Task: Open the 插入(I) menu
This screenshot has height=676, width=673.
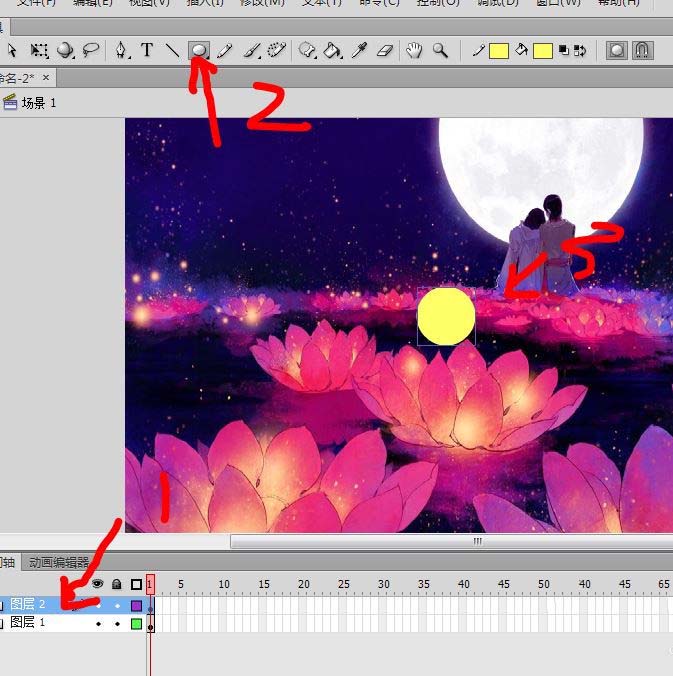Action: tap(205, 3)
